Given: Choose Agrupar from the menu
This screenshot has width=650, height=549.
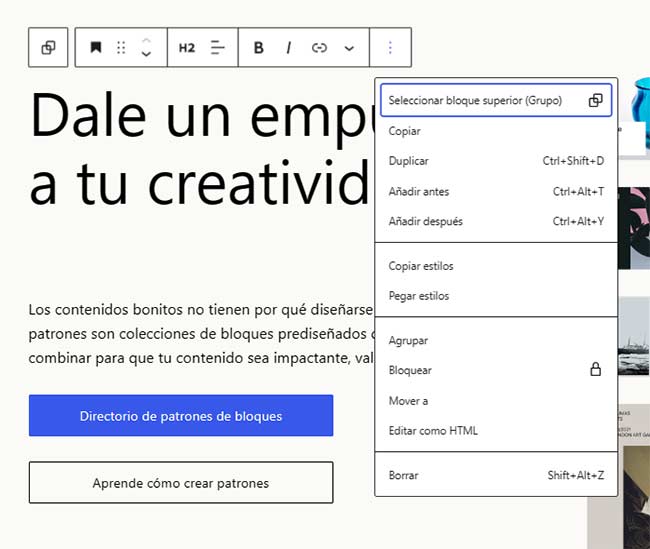Looking at the screenshot, I should point(496,340).
